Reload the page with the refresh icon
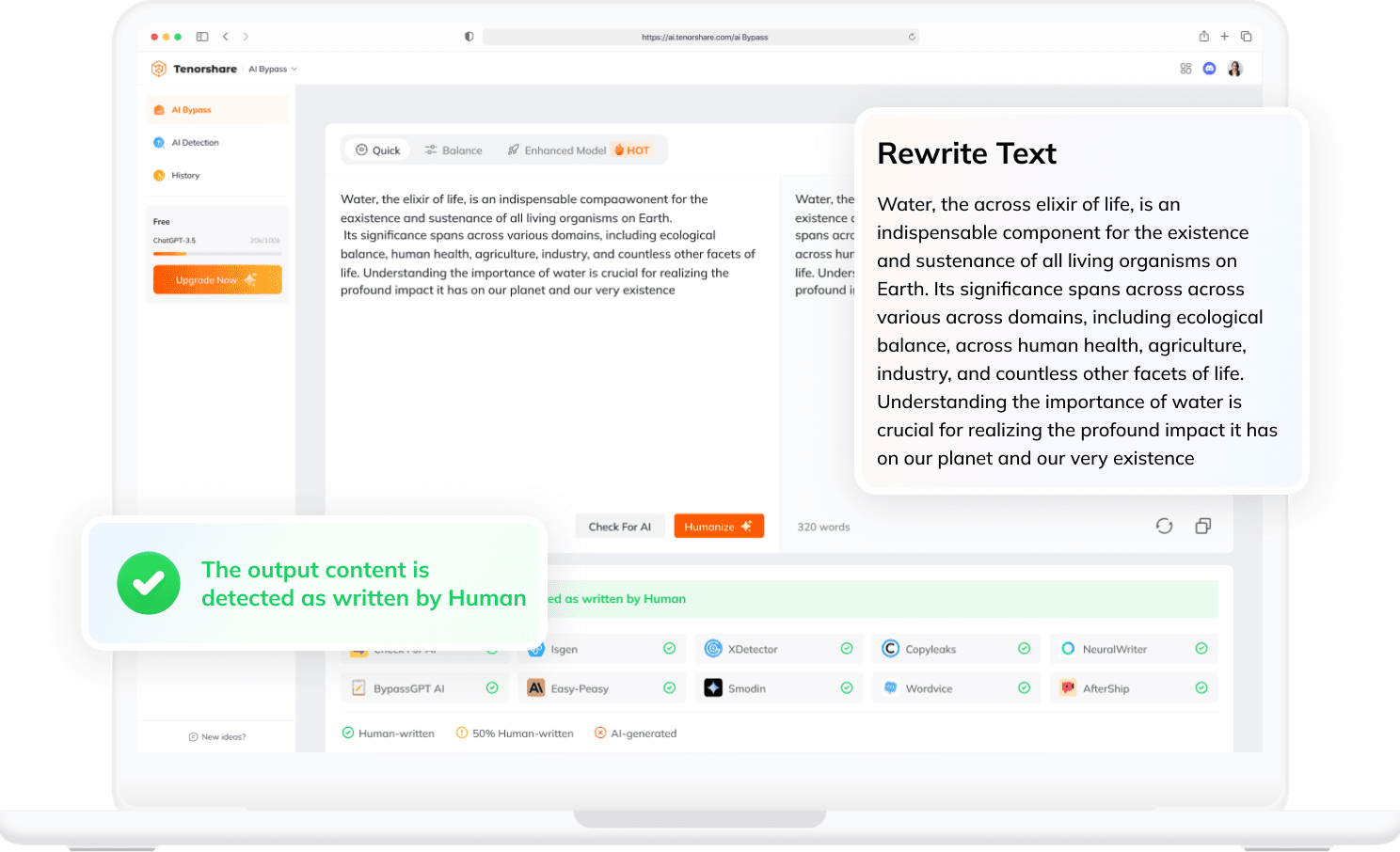This screenshot has width=1400, height=852. pyautogui.click(x=912, y=37)
